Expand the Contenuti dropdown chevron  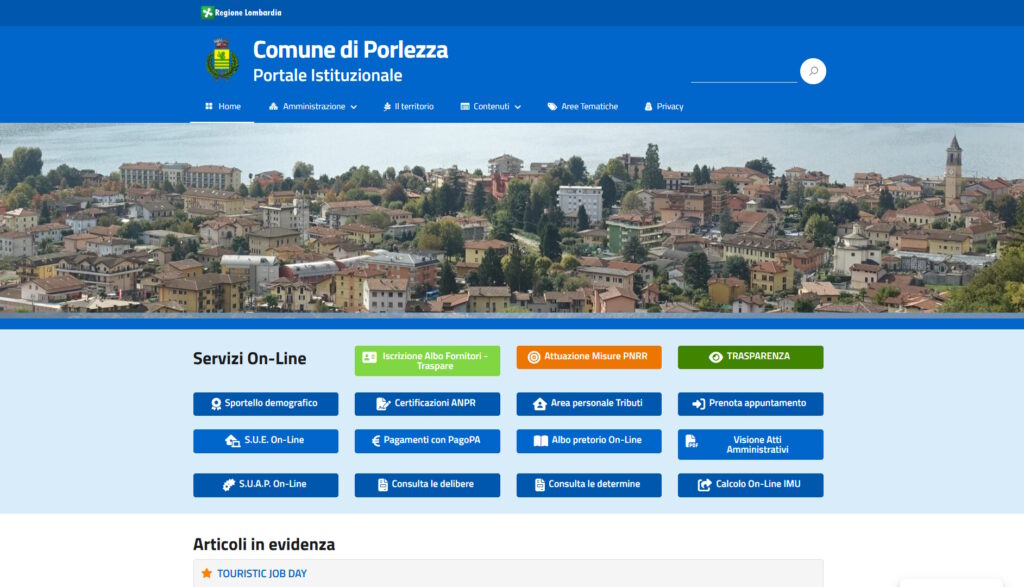[x=518, y=107]
